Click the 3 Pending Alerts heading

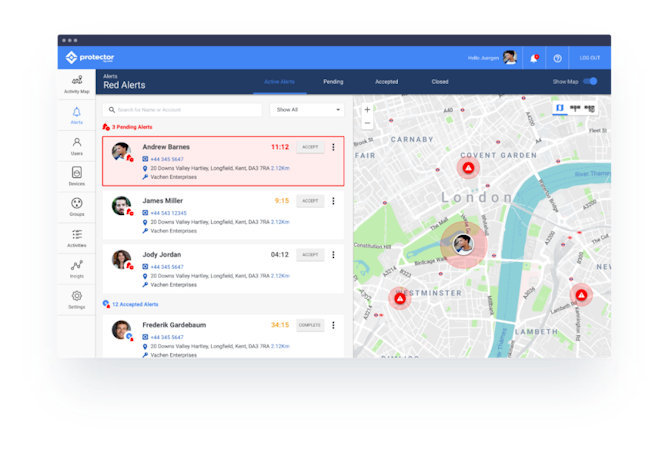(132, 127)
